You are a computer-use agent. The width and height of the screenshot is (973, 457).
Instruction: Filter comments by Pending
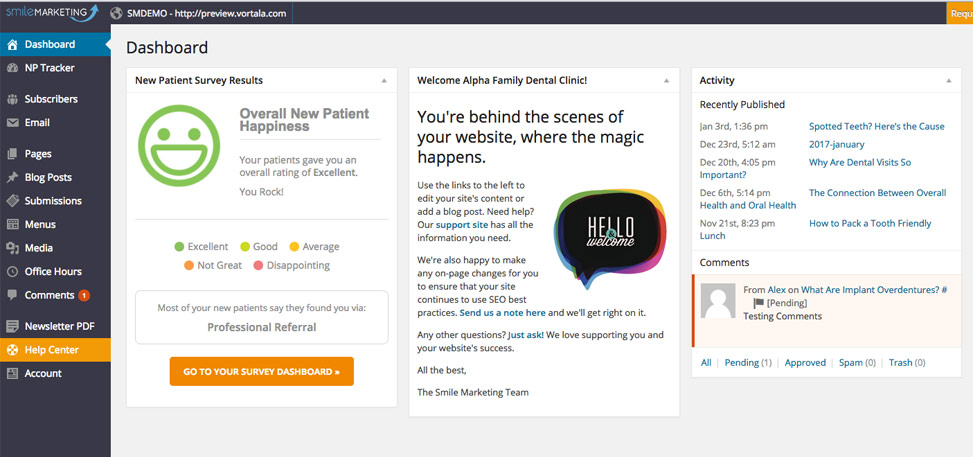[742, 363]
